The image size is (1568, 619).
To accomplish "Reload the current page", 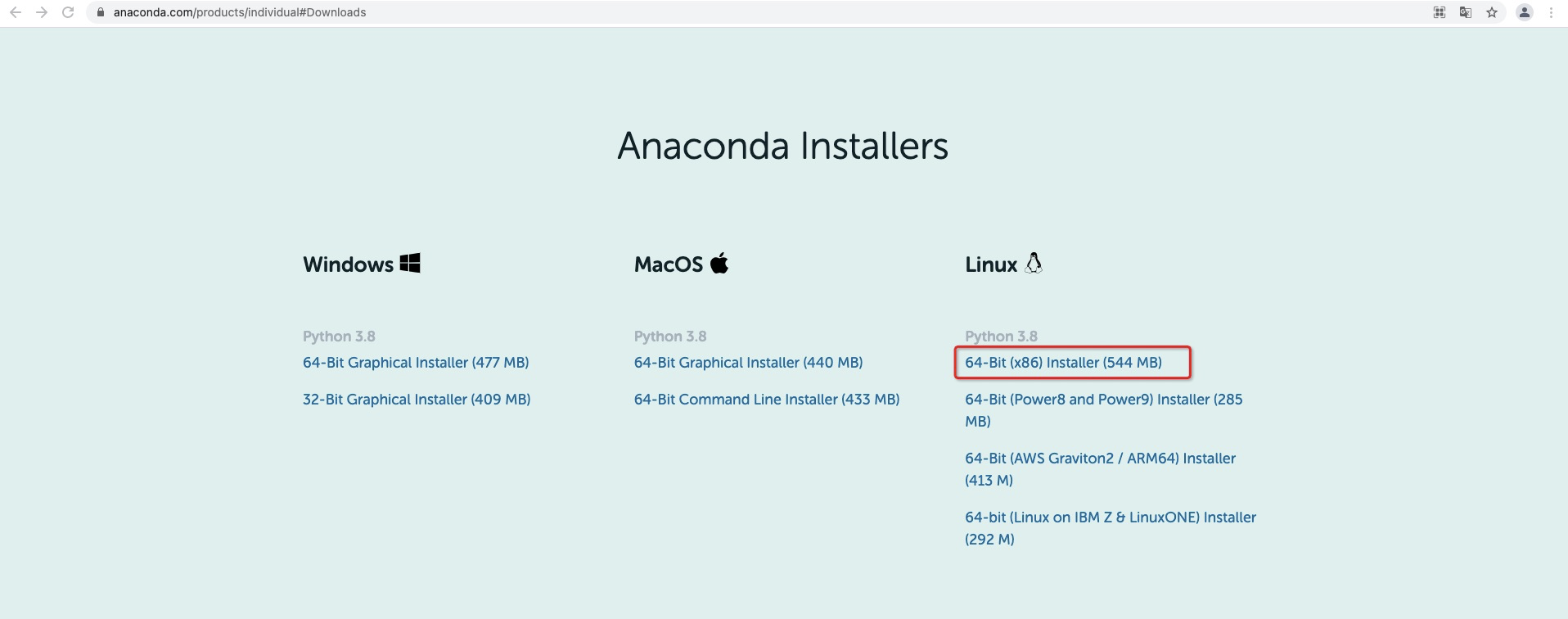I will pos(68,12).
